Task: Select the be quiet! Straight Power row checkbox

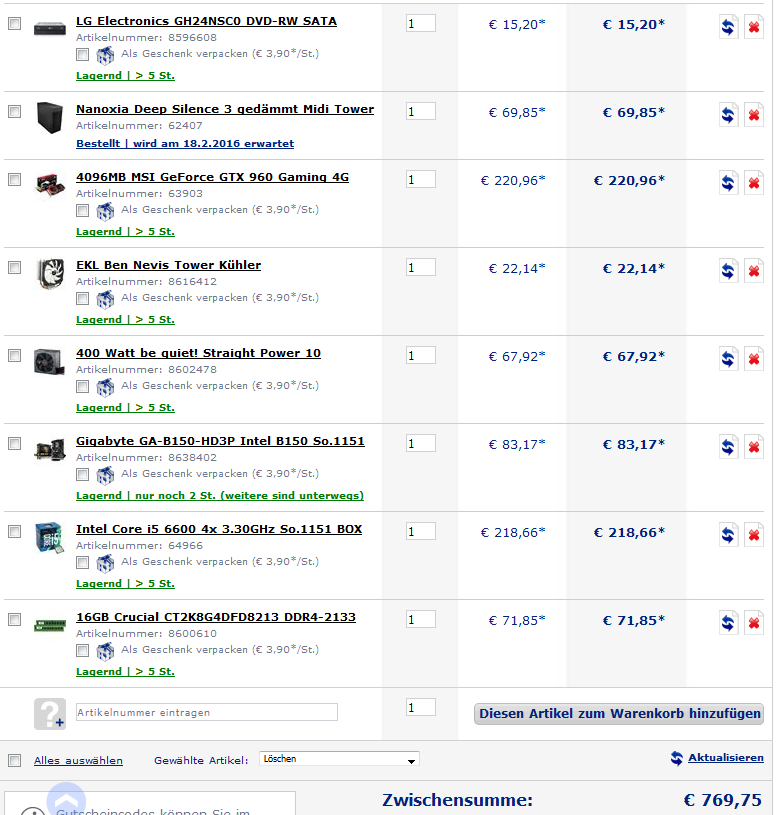Action: [15, 356]
